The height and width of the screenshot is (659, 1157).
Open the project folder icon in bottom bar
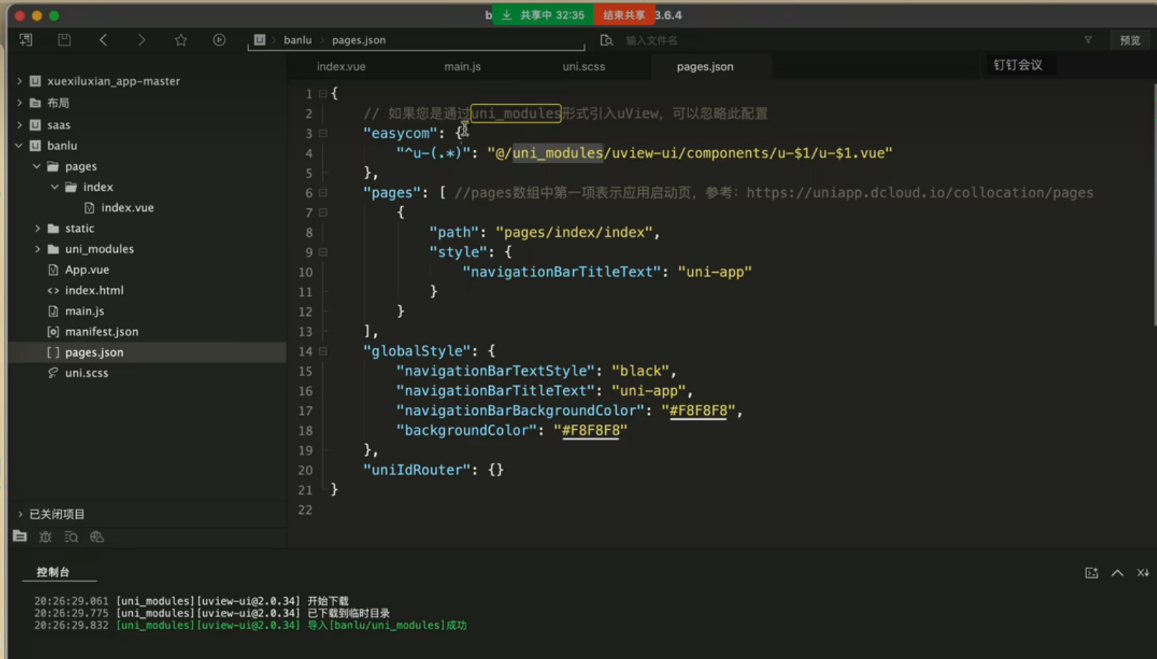pyautogui.click(x=20, y=536)
